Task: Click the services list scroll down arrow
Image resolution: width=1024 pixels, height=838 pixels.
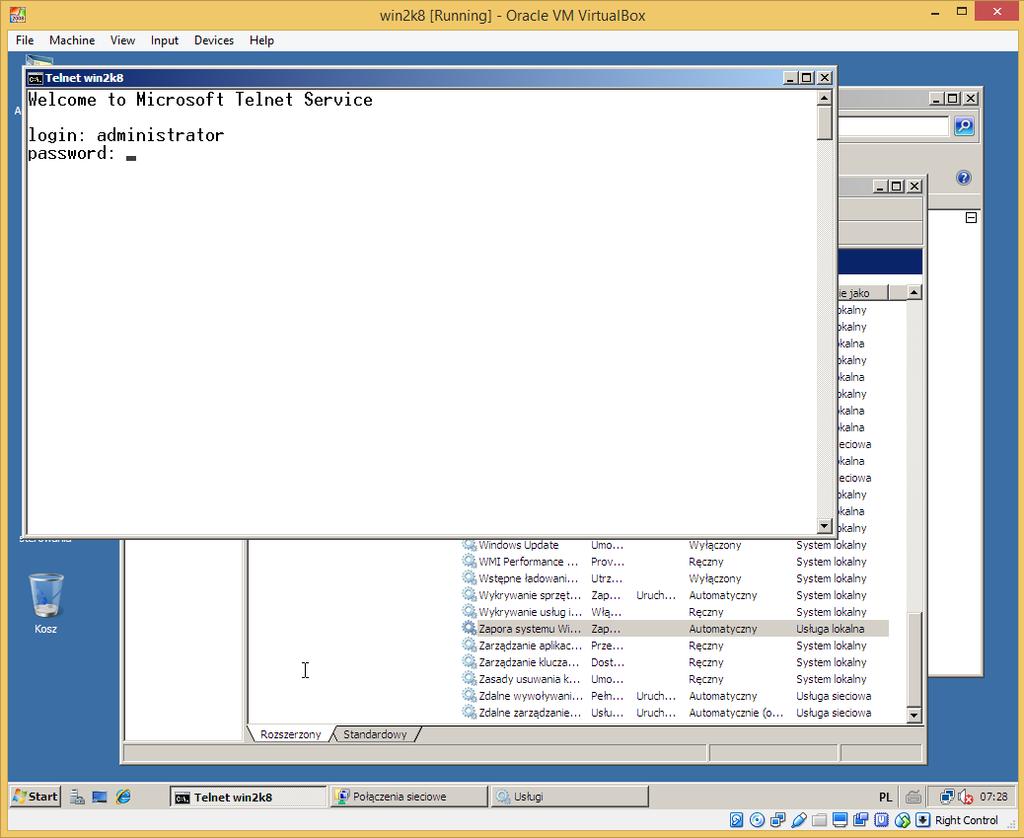Action: 914,715
